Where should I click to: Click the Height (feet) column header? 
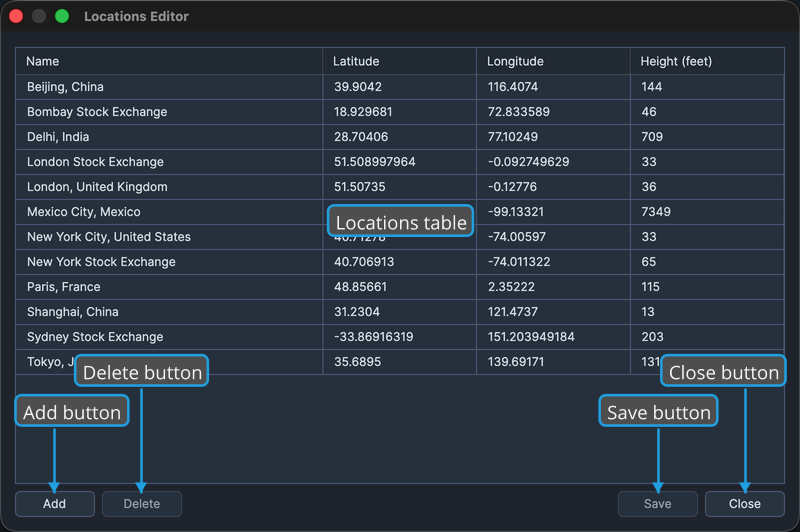pyautogui.click(x=707, y=61)
